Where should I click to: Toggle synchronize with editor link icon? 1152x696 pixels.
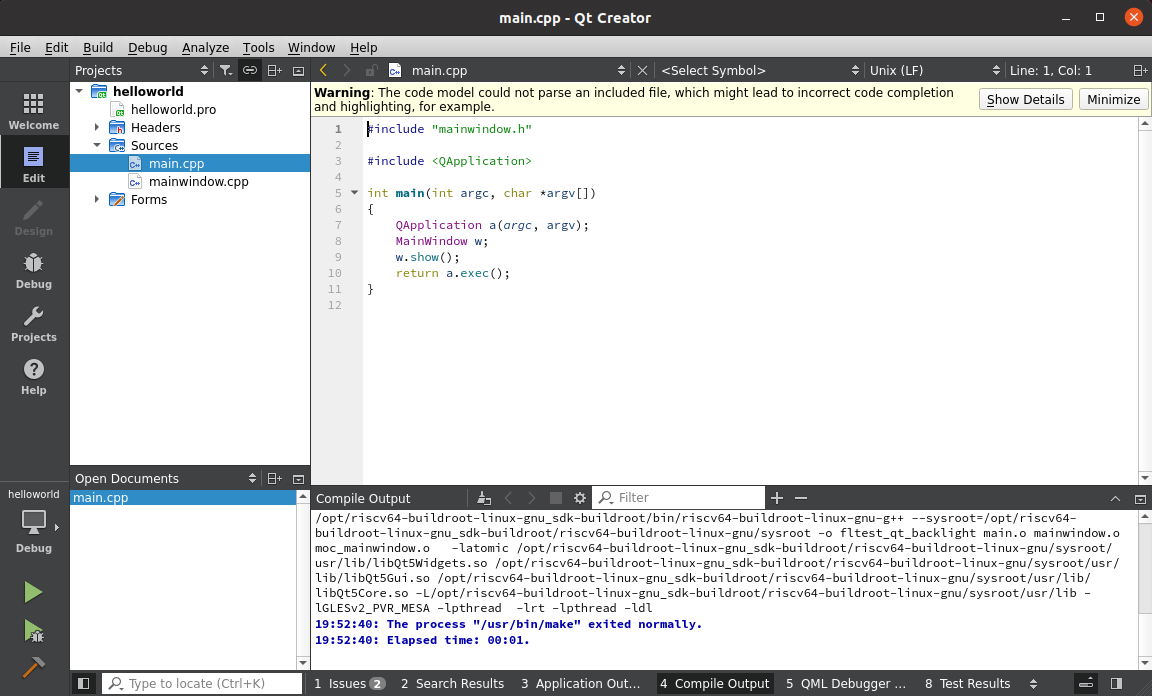250,71
